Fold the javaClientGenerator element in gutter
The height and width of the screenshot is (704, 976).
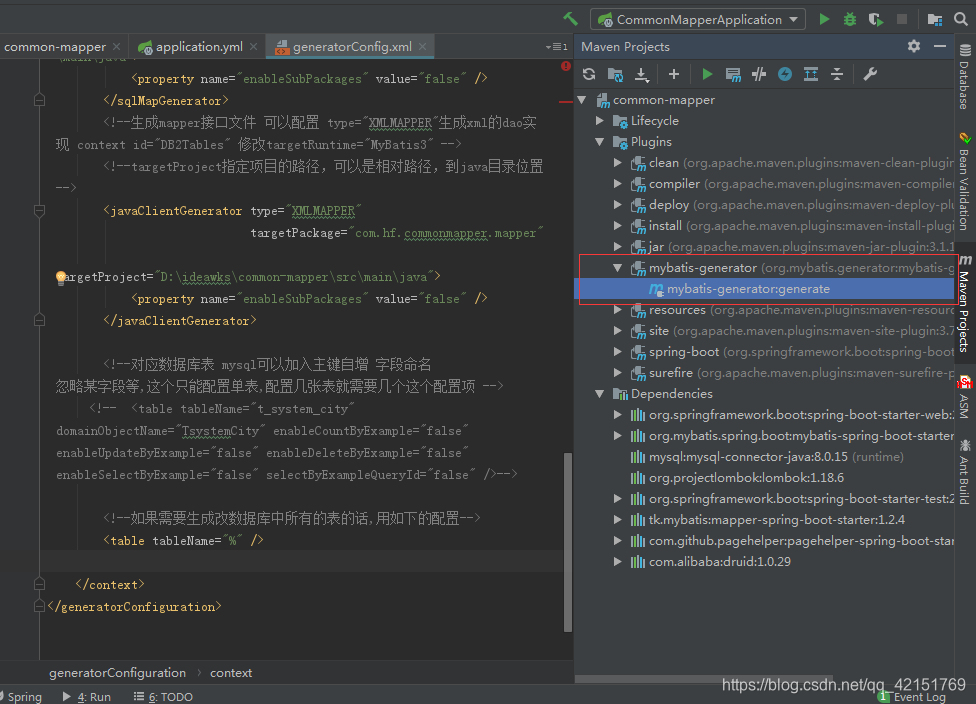coord(39,211)
